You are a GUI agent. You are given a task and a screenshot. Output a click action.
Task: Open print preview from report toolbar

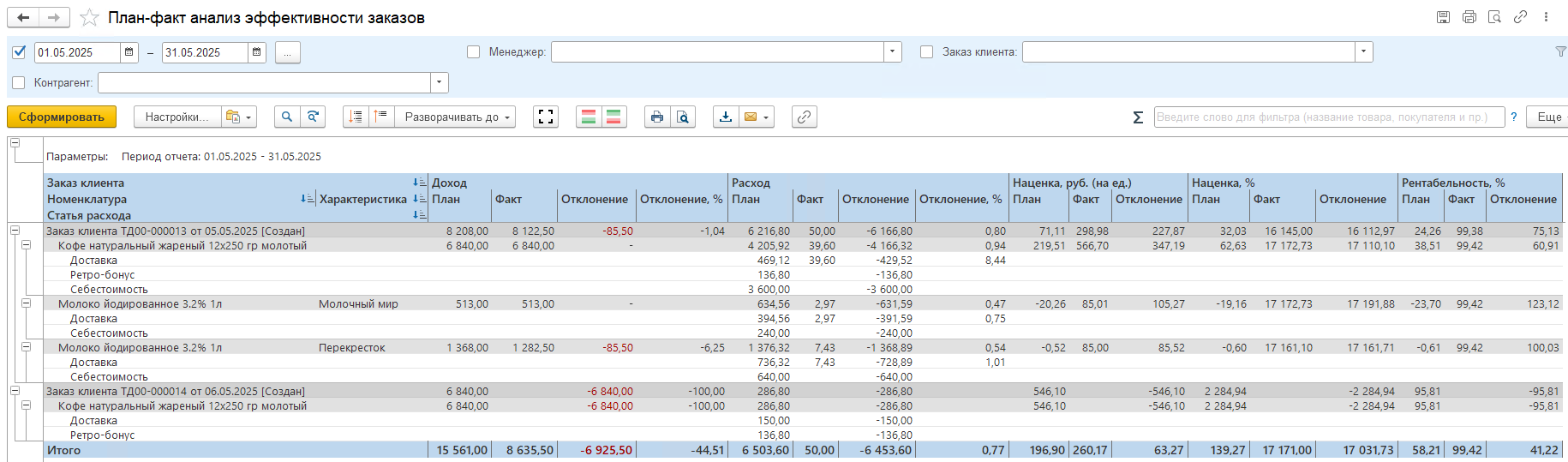[x=683, y=117]
